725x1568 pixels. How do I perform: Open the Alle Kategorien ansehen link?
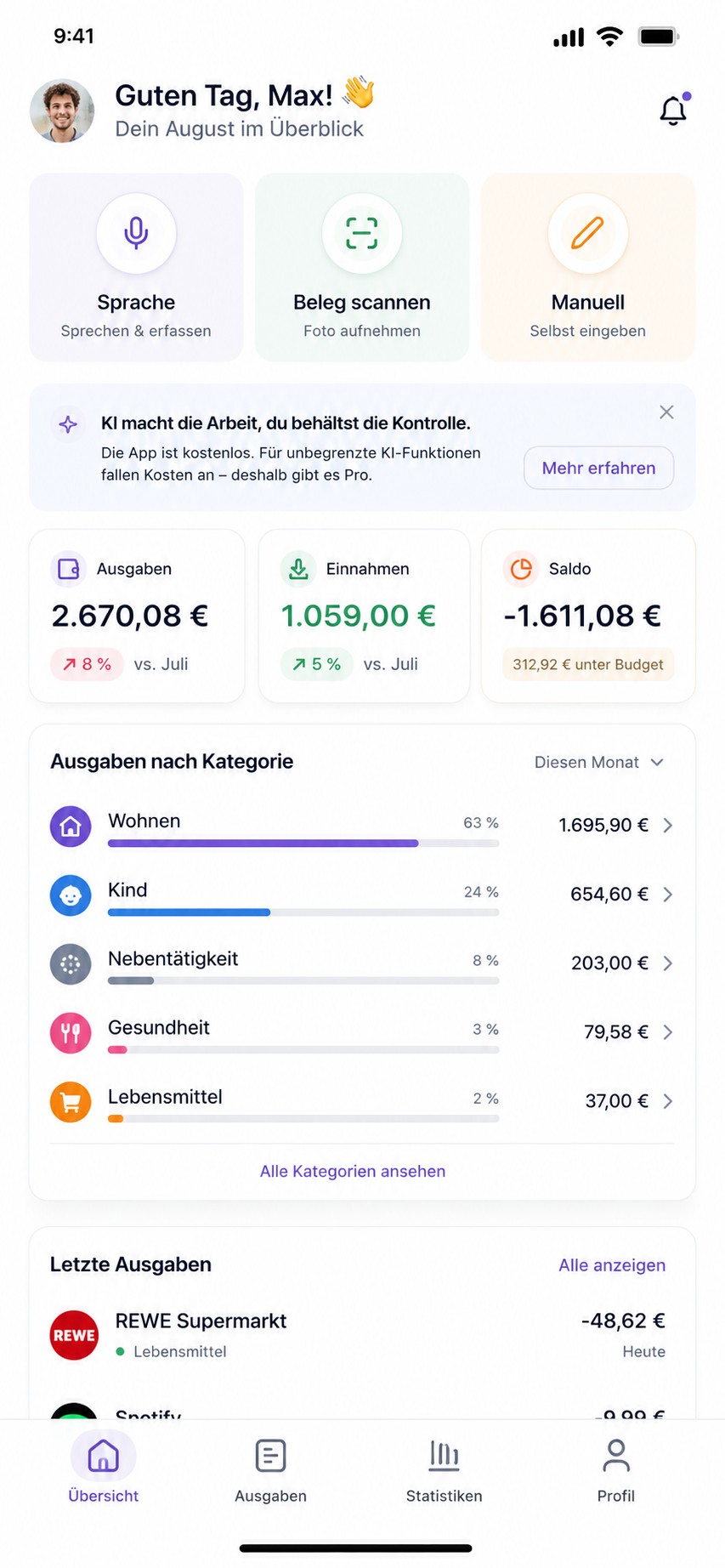[x=353, y=1171]
